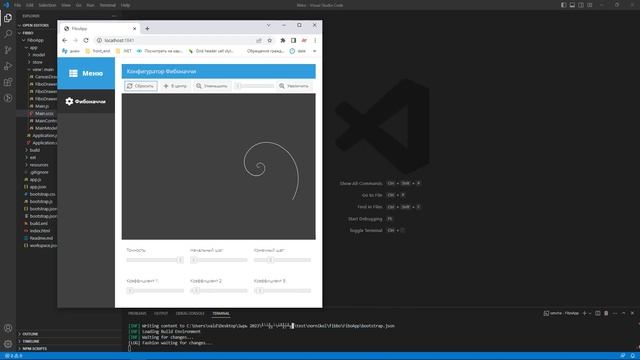Adjust the Коэффициент 1 slider
The image size is (640, 360).
[155, 291]
